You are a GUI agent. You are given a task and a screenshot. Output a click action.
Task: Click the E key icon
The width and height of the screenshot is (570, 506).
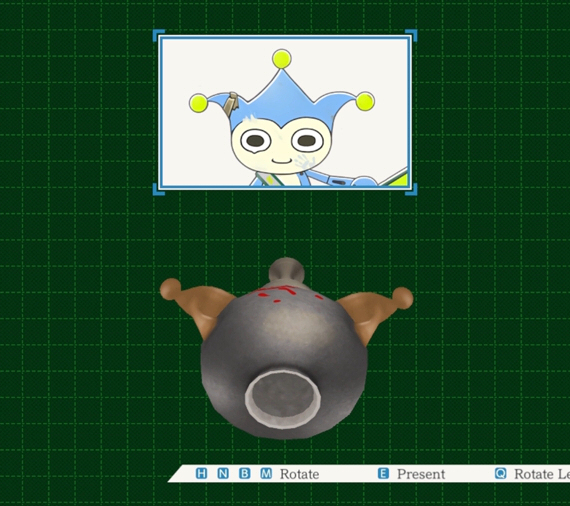383,474
